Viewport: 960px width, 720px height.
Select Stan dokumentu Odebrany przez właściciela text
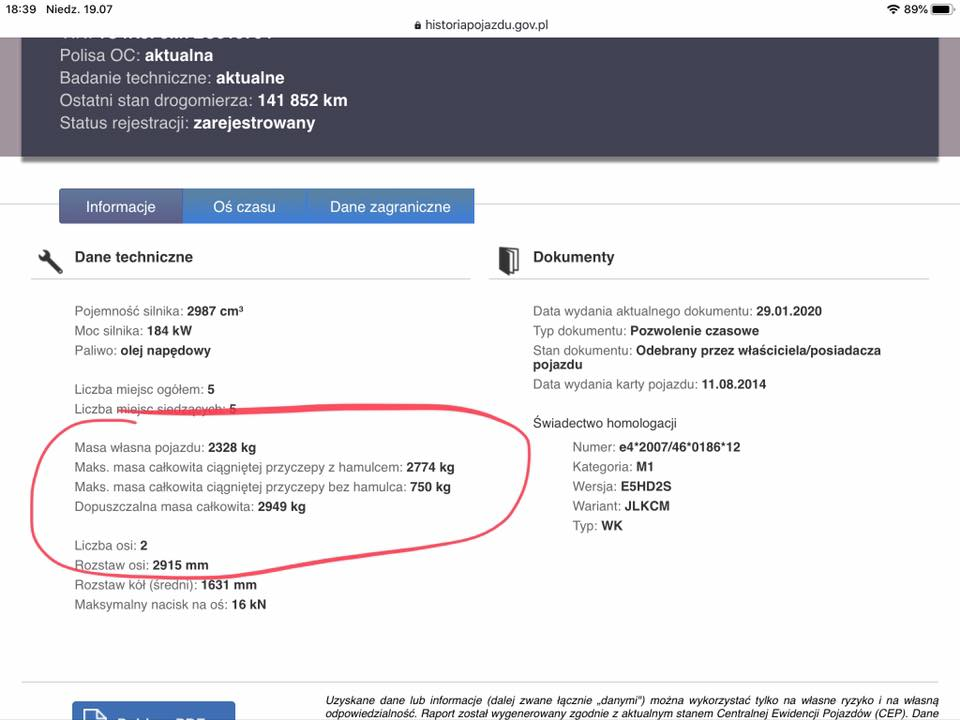707,357
